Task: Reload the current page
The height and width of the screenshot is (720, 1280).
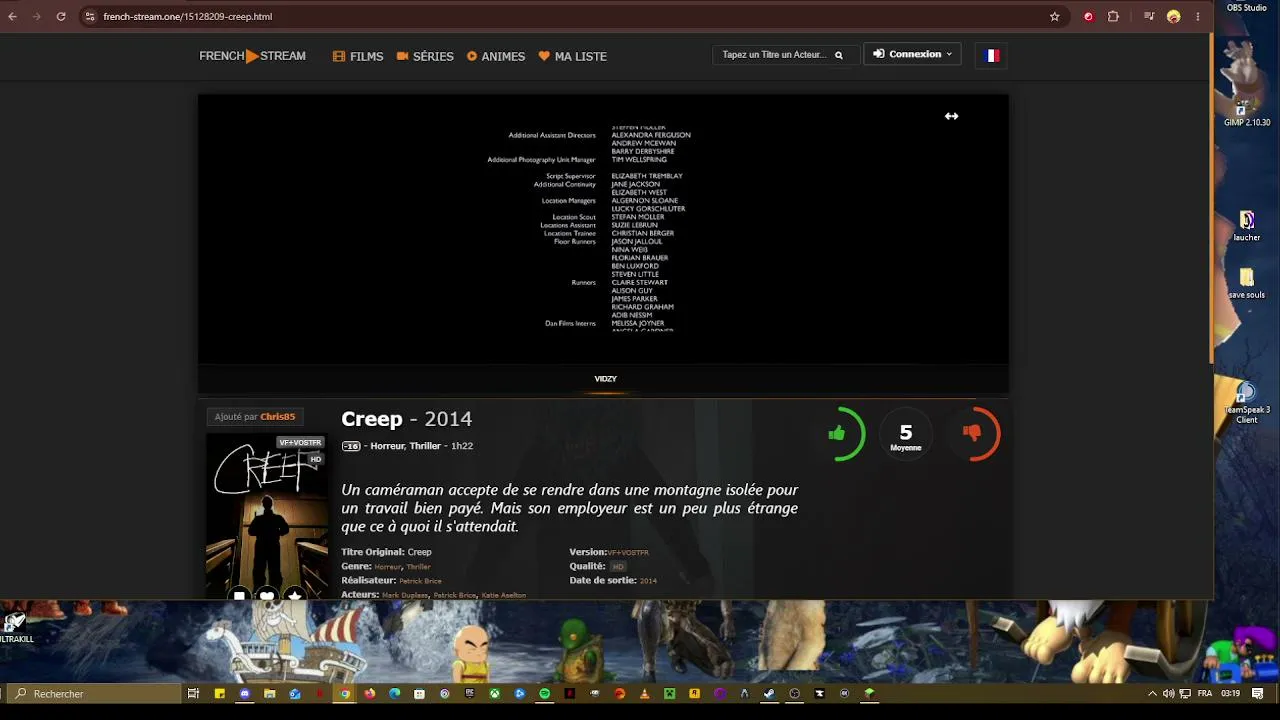Action: click(61, 16)
